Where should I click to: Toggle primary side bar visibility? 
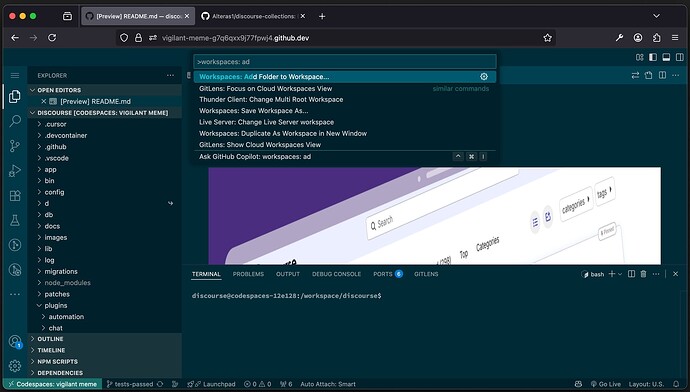click(x=653, y=57)
